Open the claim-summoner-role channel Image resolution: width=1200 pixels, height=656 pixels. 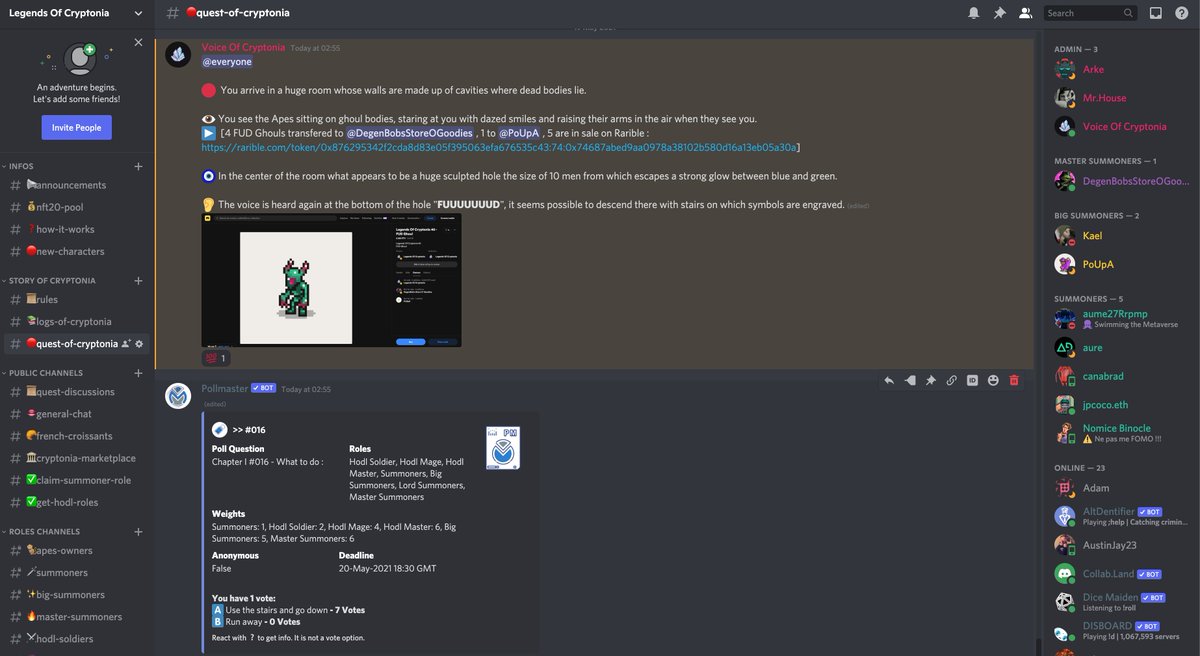tap(77, 480)
